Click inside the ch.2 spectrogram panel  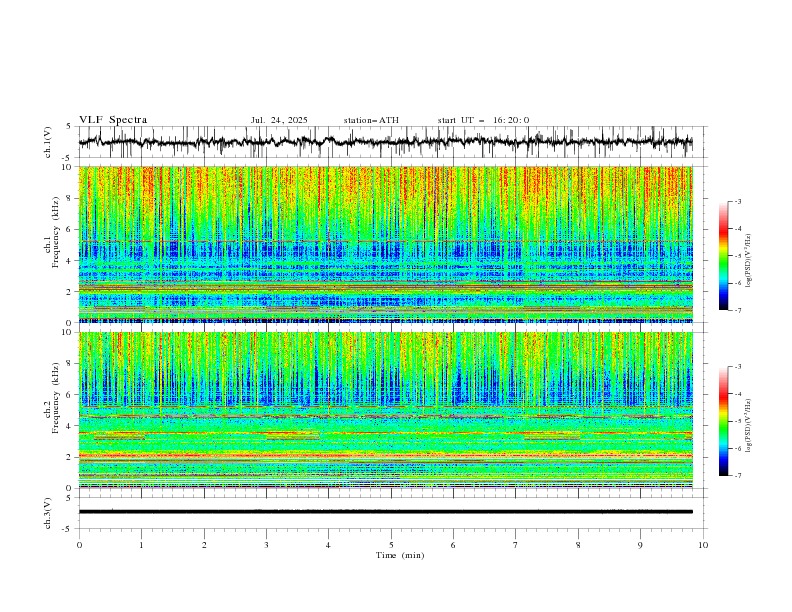385,410
